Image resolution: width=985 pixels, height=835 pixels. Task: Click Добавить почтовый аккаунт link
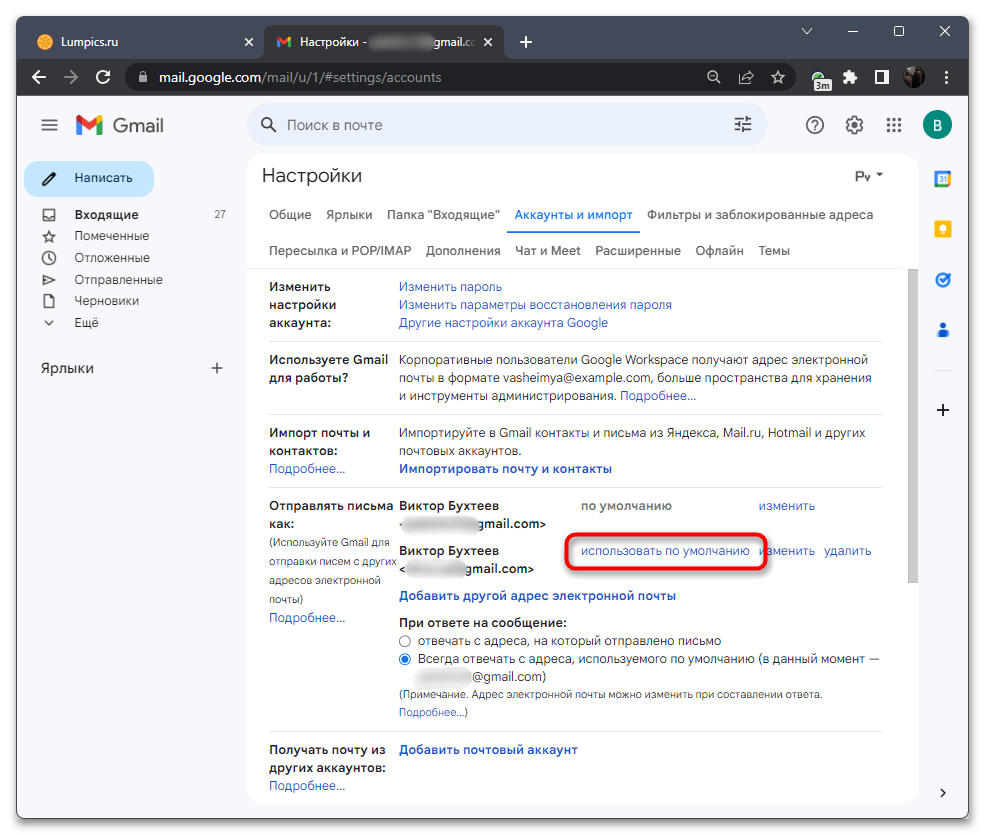click(488, 750)
